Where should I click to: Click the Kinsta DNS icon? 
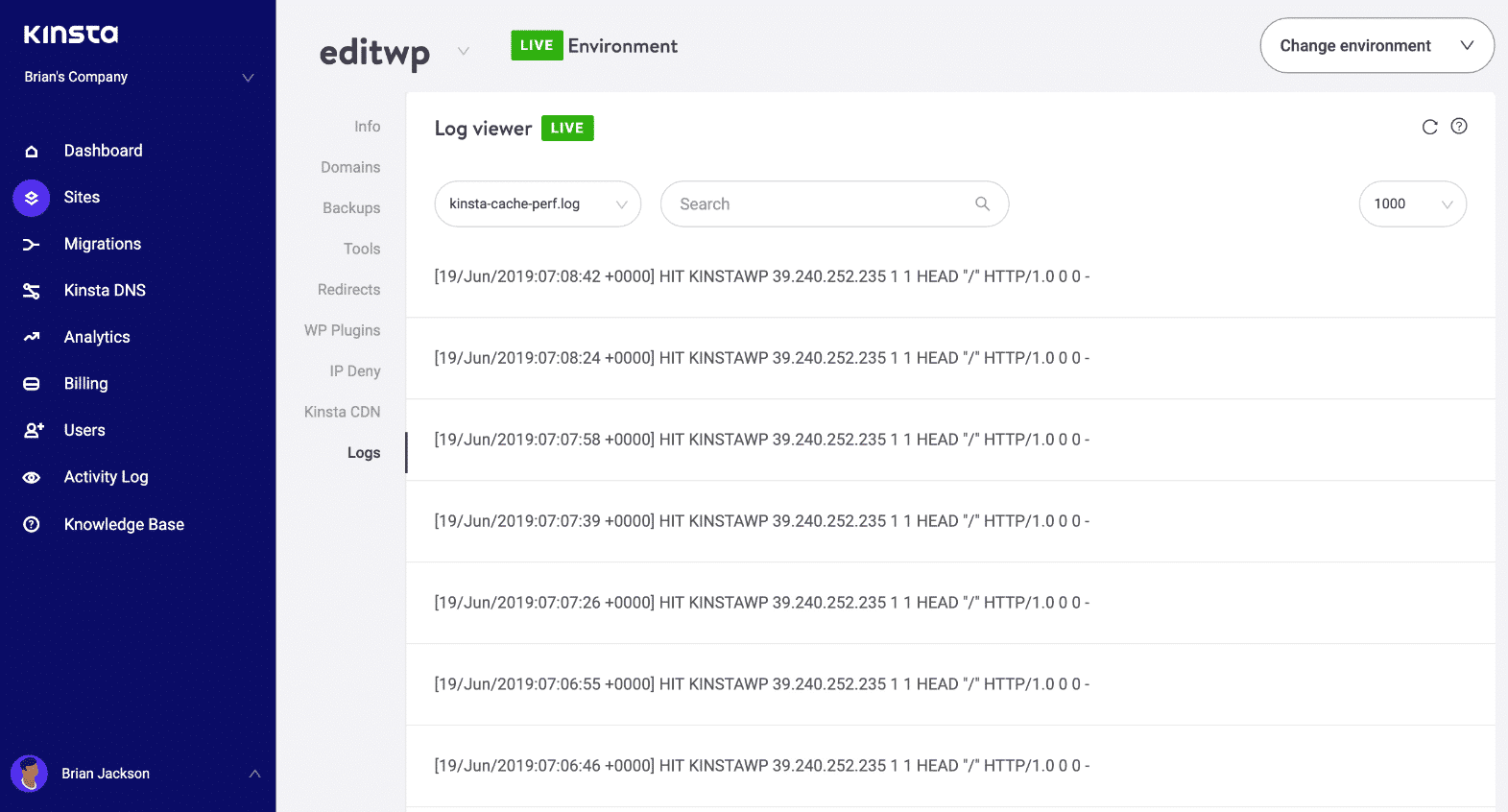[x=32, y=291]
